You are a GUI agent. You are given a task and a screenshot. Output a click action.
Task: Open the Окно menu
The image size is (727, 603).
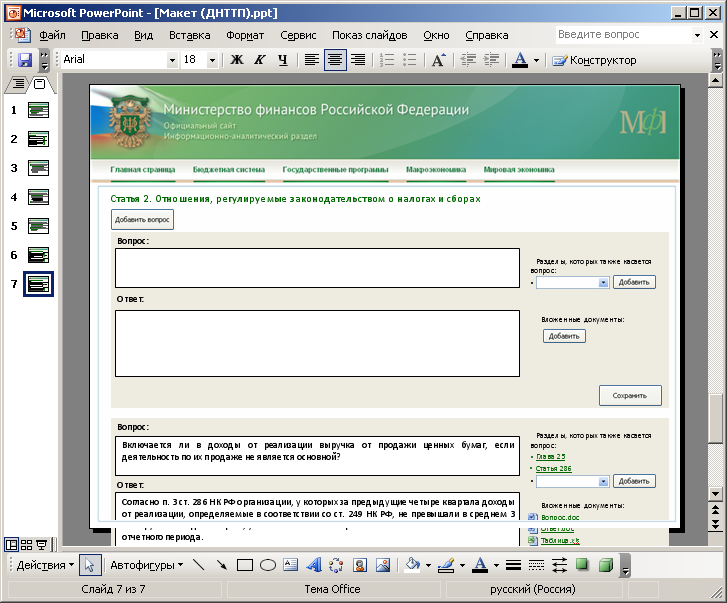point(436,35)
